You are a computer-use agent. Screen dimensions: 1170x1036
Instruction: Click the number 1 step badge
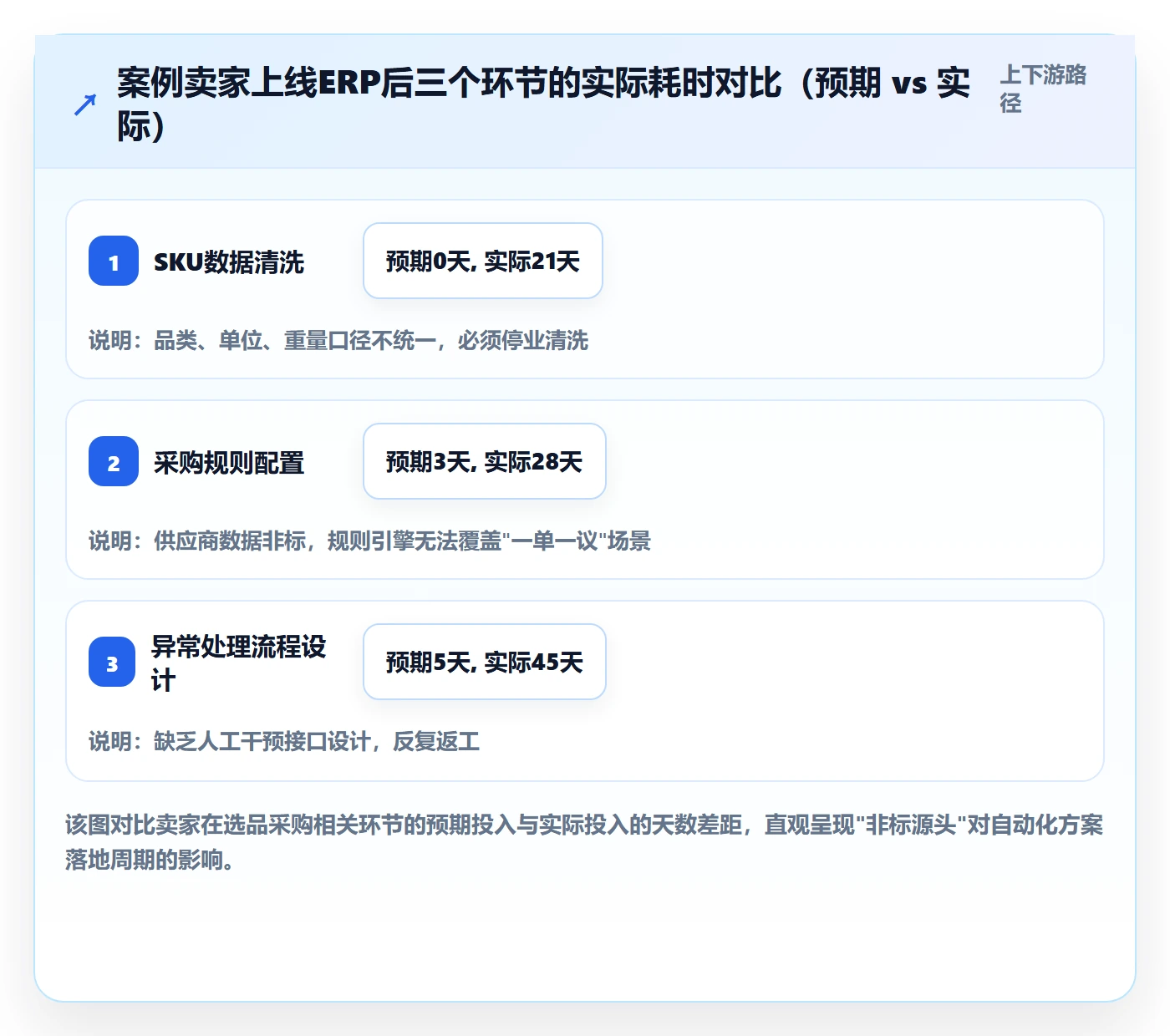click(x=114, y=261)
